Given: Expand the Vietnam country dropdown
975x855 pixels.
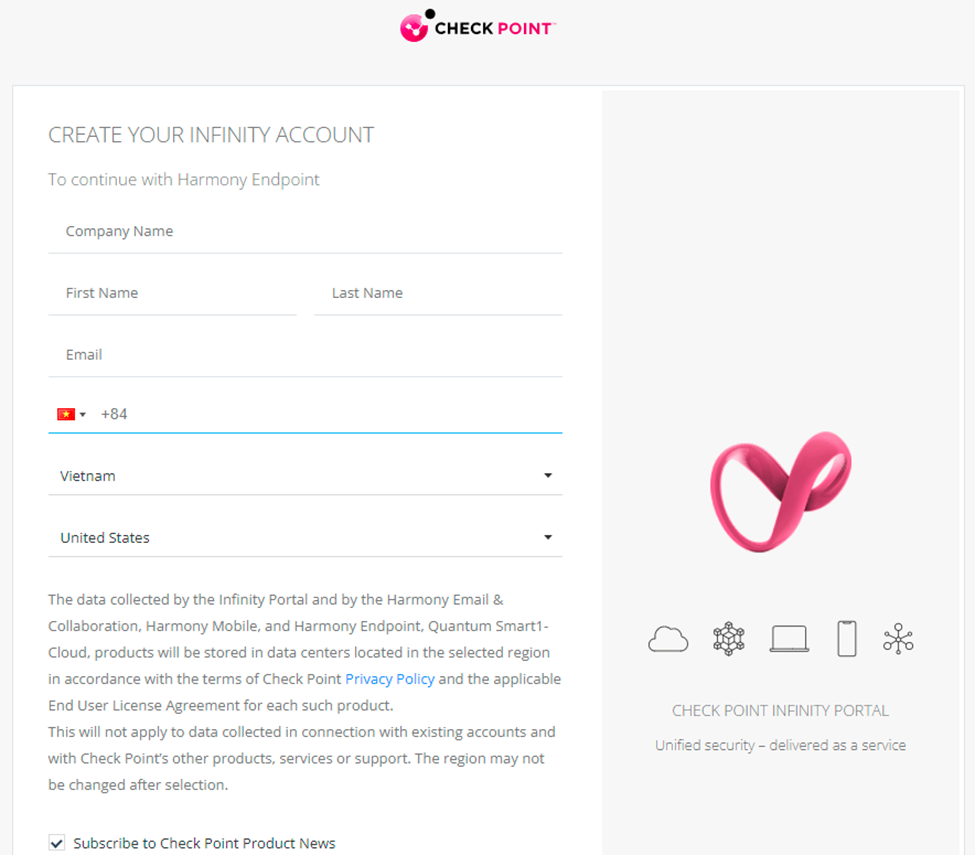Looking at the screenshot, I should tap(305, 476).
